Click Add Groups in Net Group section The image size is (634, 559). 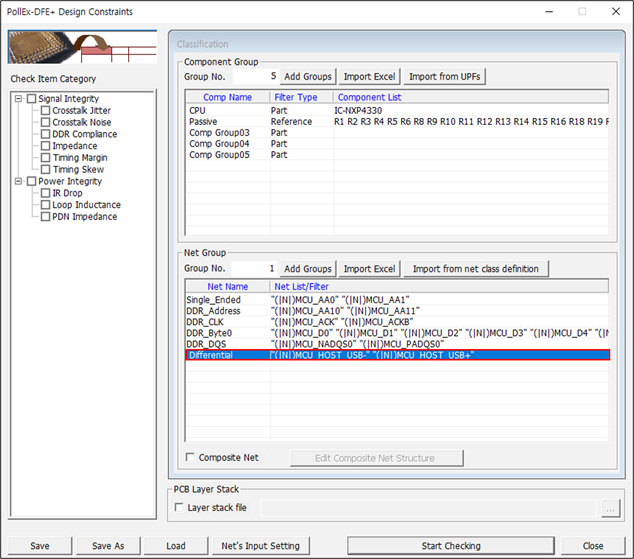[307, 269]
